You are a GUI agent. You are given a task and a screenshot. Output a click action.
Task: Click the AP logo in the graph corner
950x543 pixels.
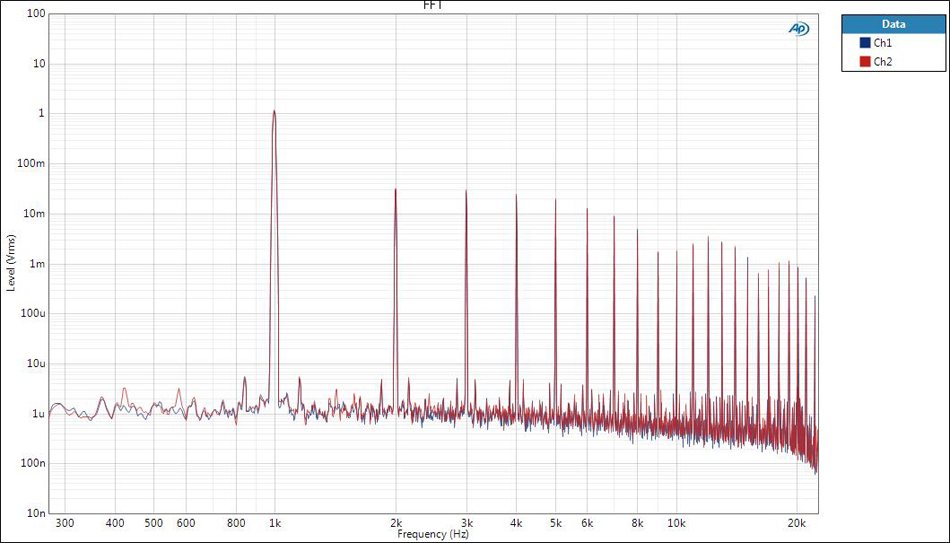coord(799,29)
